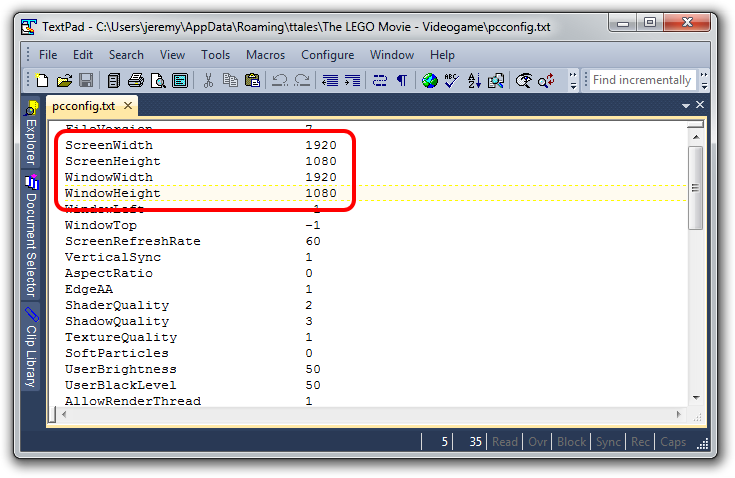Open the File menu
The image size is (735, 478).
(48, 55)
